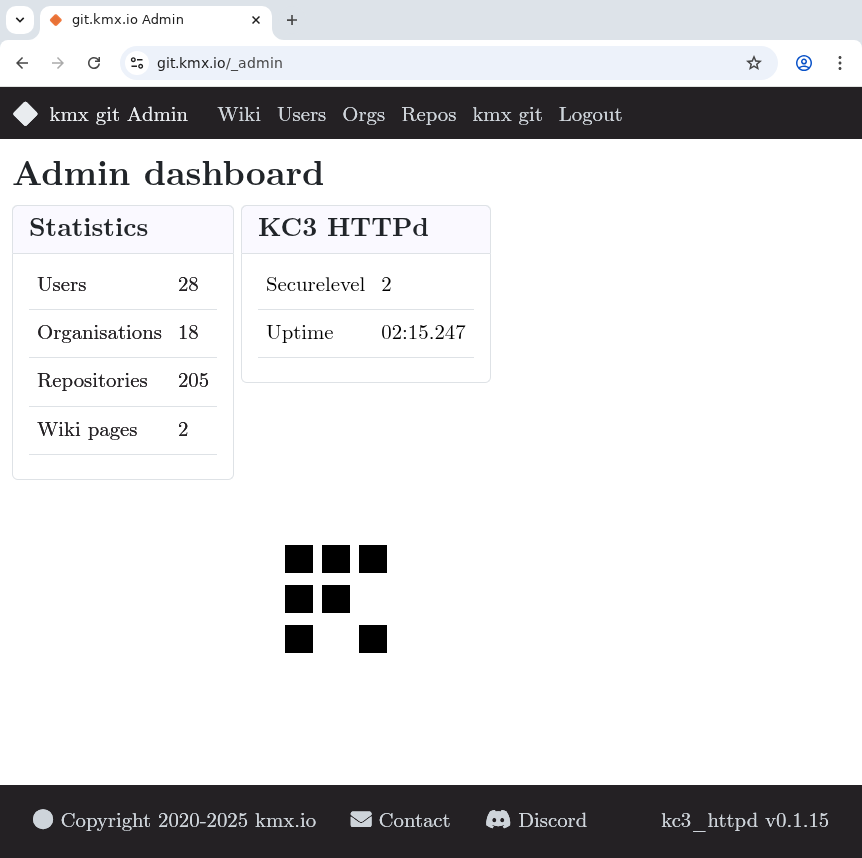Open a new tab with plus icon

click(292, 20)
